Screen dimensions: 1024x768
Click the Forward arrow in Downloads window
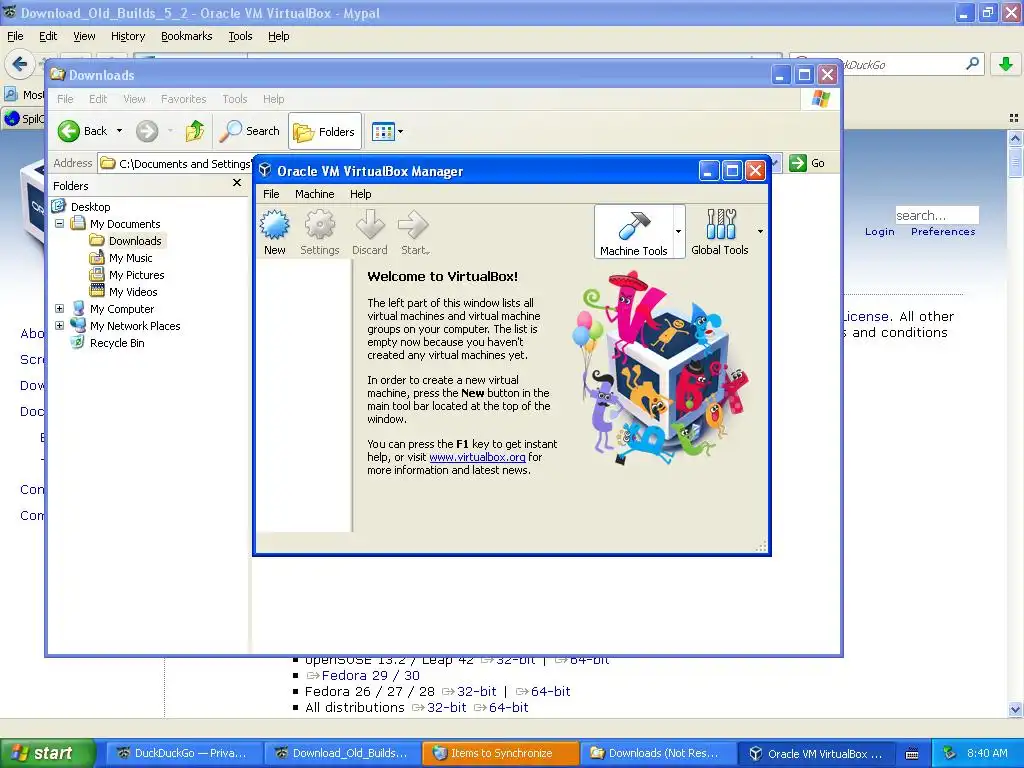(147, 131)
